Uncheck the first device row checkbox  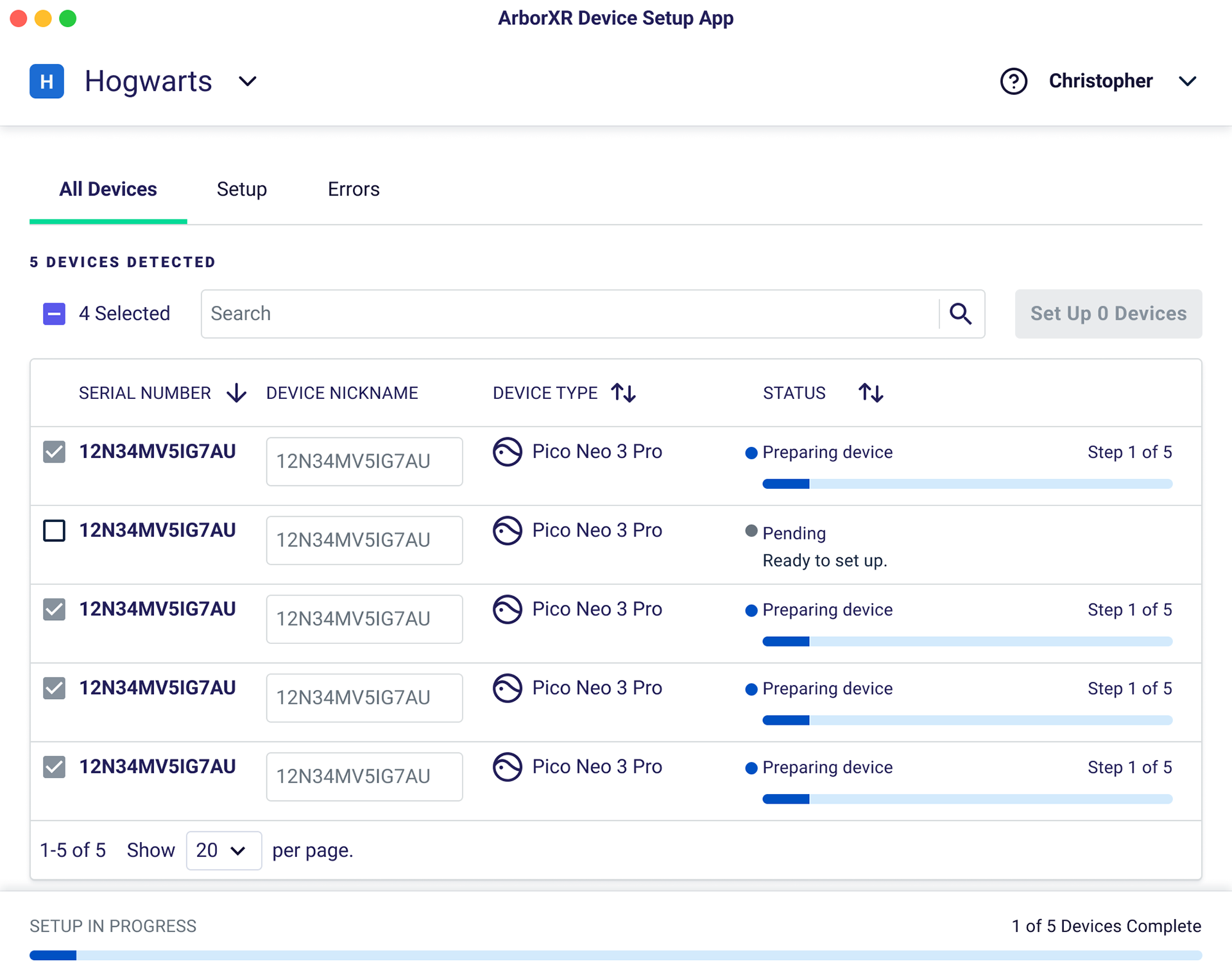[x=55, y=452]
